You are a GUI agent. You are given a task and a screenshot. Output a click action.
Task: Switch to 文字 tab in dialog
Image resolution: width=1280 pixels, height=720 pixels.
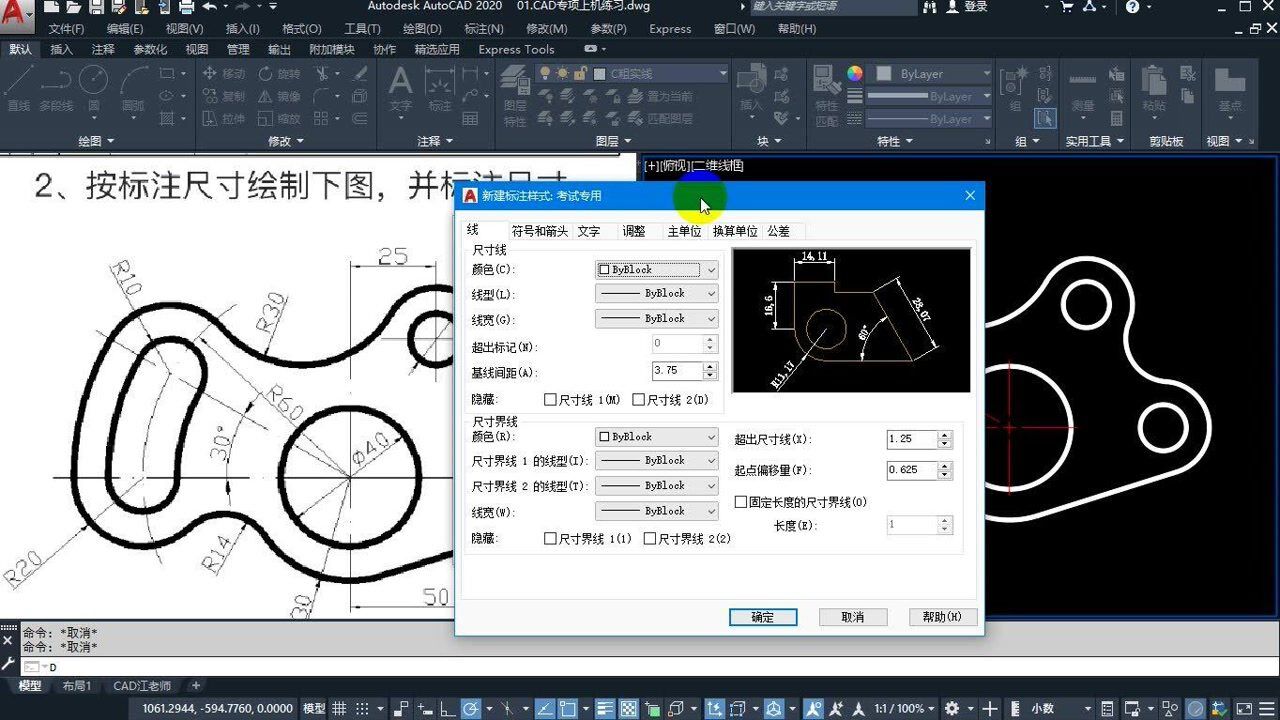coord(589,231)
